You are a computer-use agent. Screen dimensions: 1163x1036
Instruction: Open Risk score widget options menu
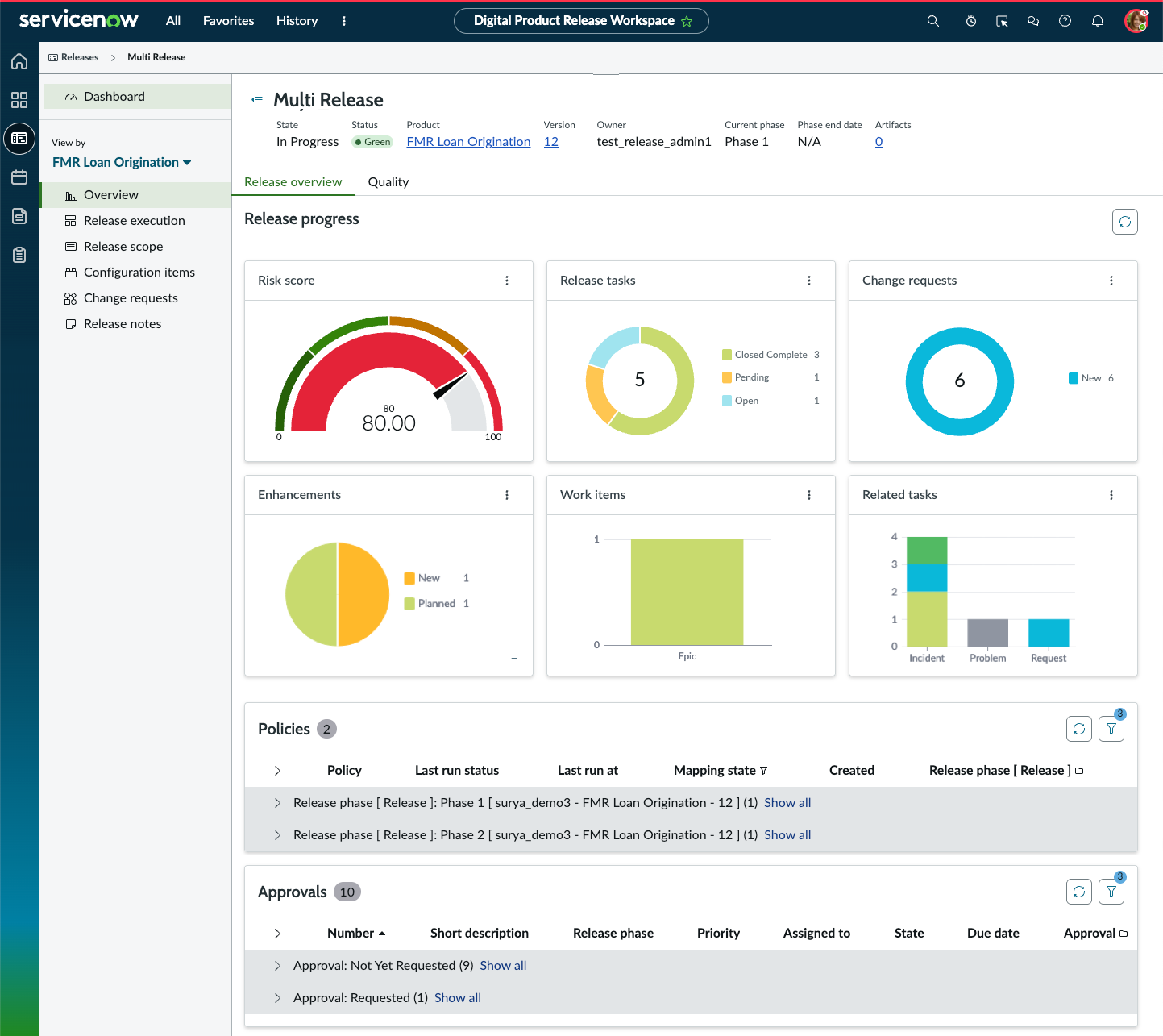tap(507, 281)
